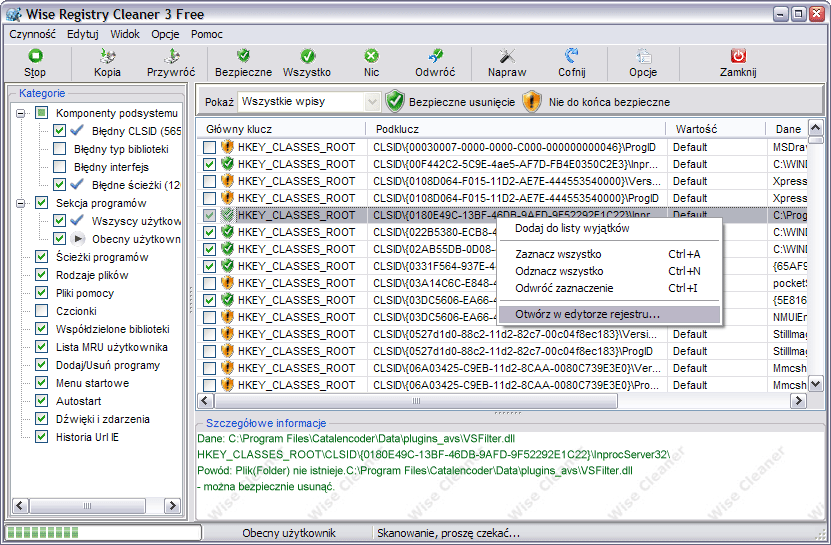This screenshot has height=545, width=831.
Task: Open the Pokaż Wszystkie wpisy dropdown
Action: [x=373, y=101]
